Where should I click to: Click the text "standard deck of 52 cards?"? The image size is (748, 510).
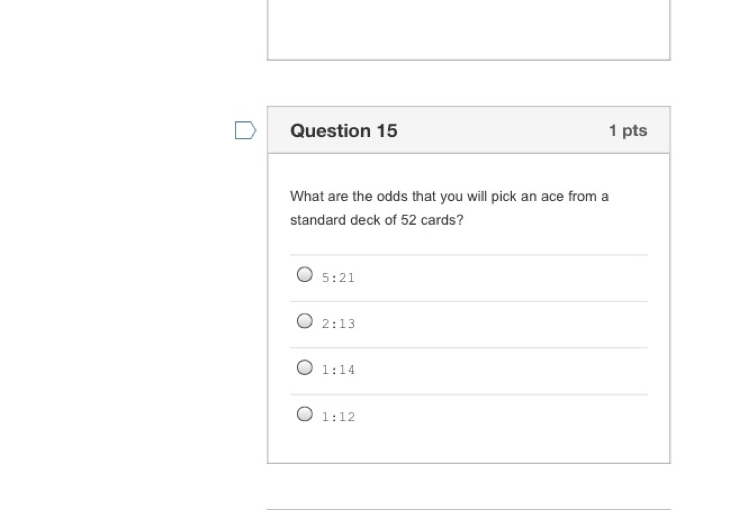click(376, 220)
